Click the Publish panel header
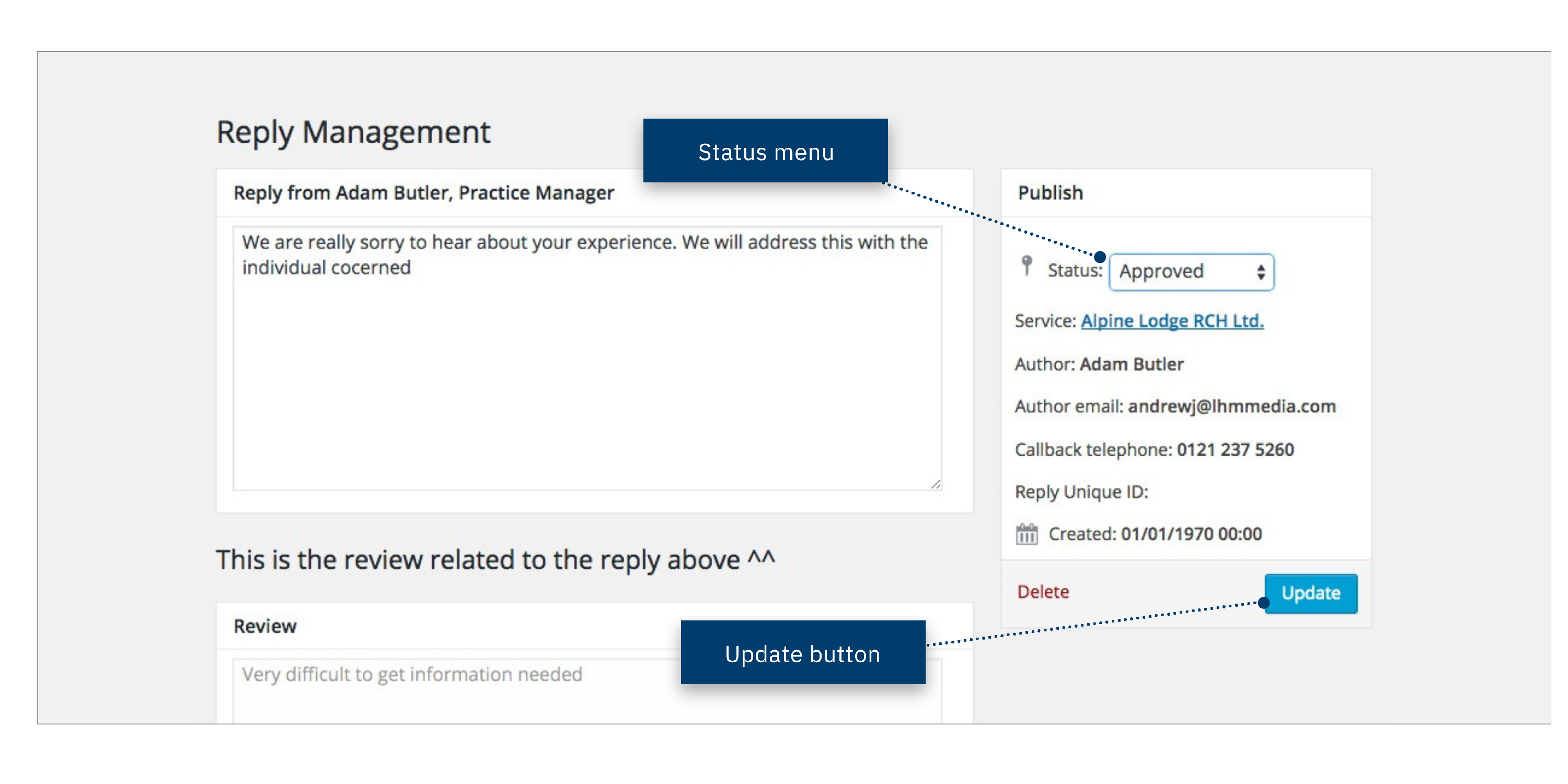 coord(1051,193)
